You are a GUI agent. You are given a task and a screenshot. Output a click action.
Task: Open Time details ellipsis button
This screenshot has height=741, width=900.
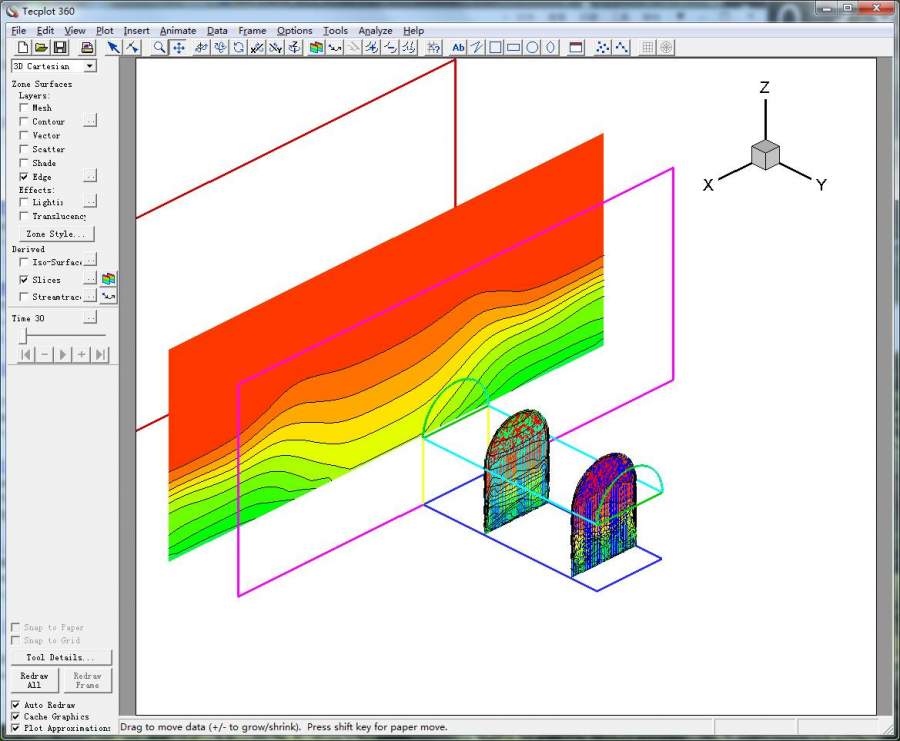click(90, 318)
